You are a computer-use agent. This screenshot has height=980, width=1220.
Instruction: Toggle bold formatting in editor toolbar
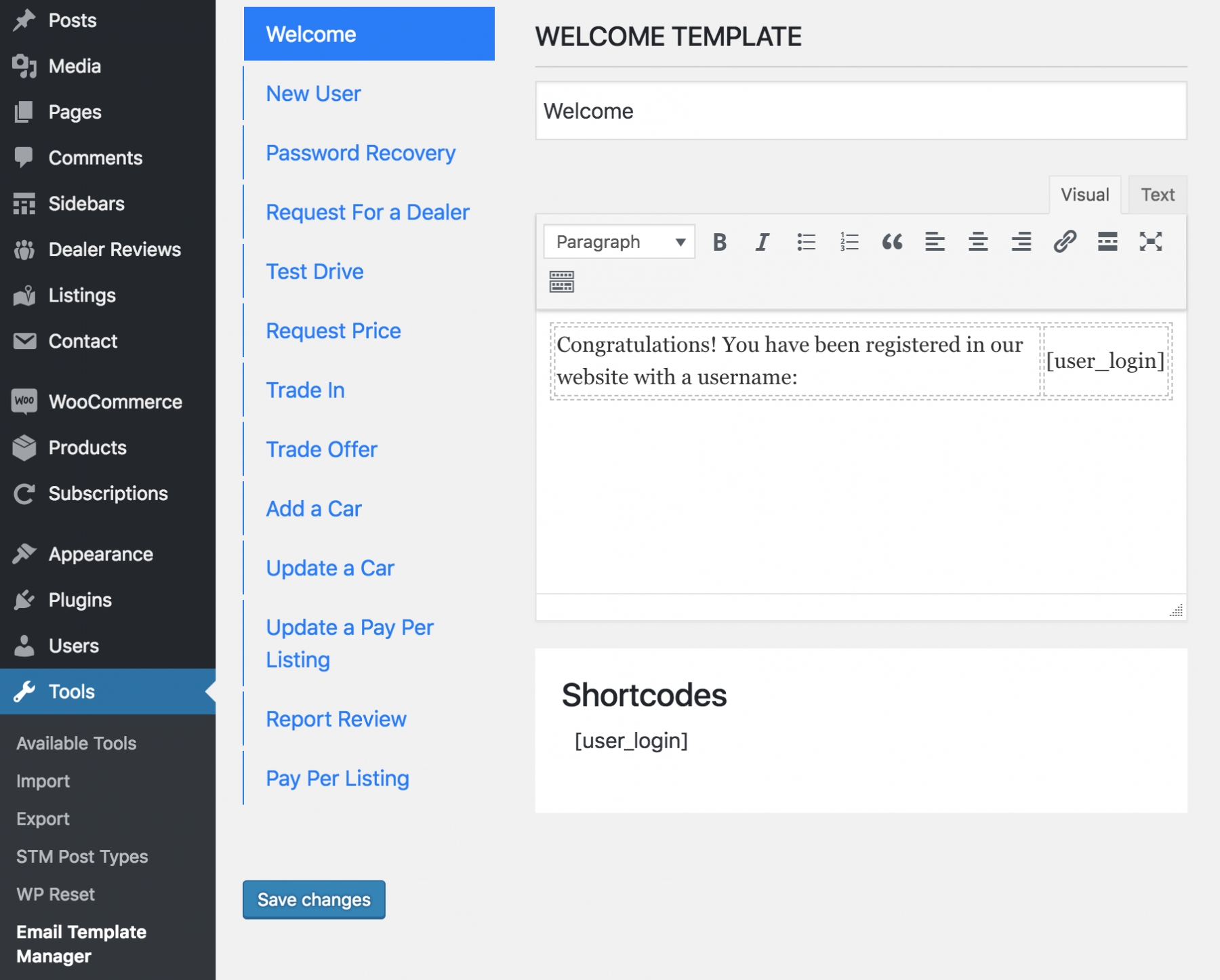click(720, 242)
